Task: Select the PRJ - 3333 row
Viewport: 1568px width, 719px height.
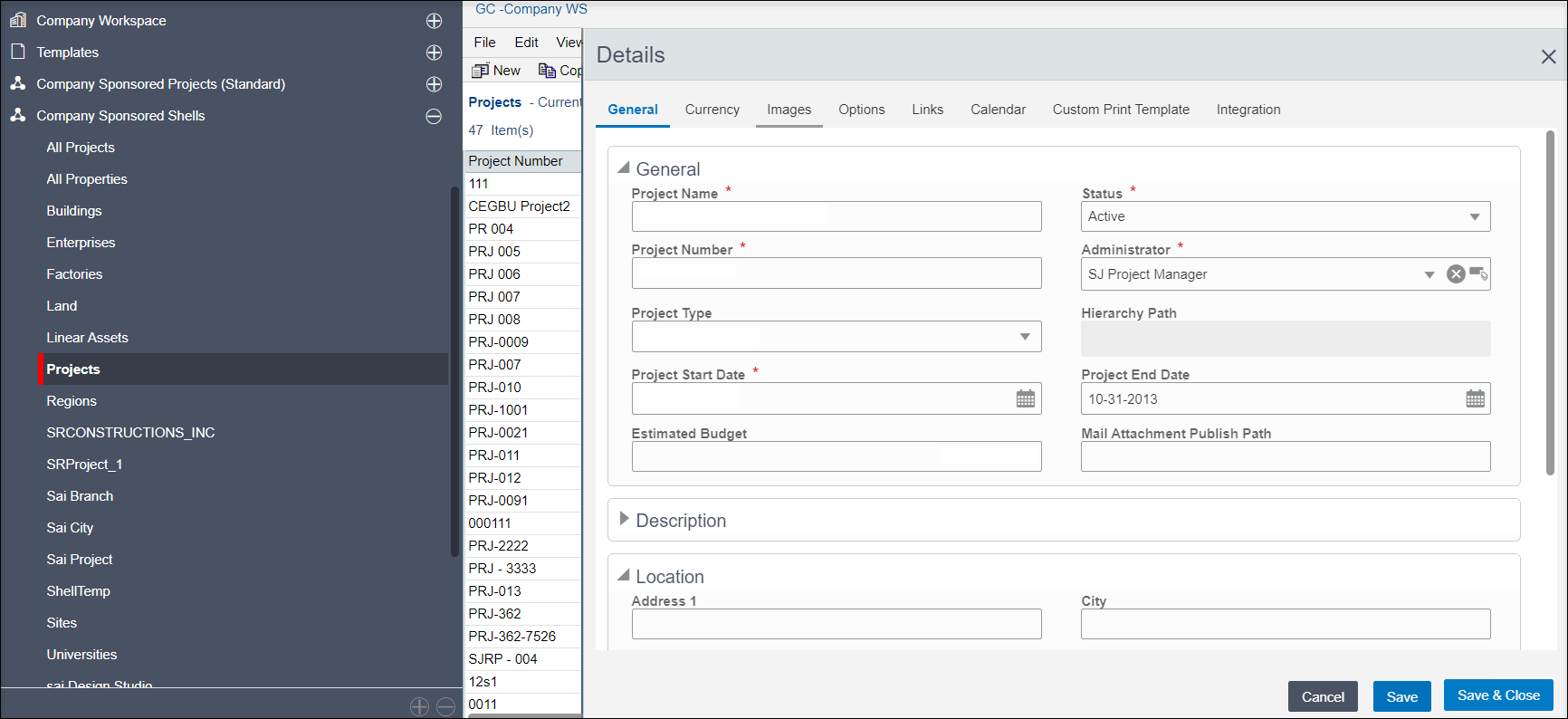Action: [522, 569]
